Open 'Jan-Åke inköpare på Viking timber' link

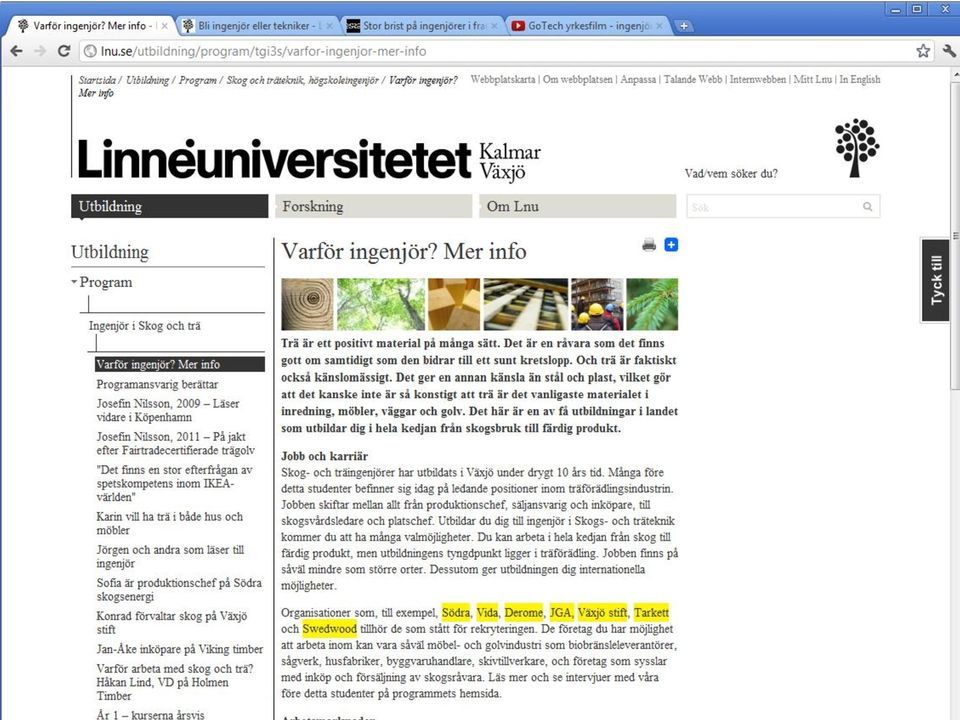(x=179, y=649)
